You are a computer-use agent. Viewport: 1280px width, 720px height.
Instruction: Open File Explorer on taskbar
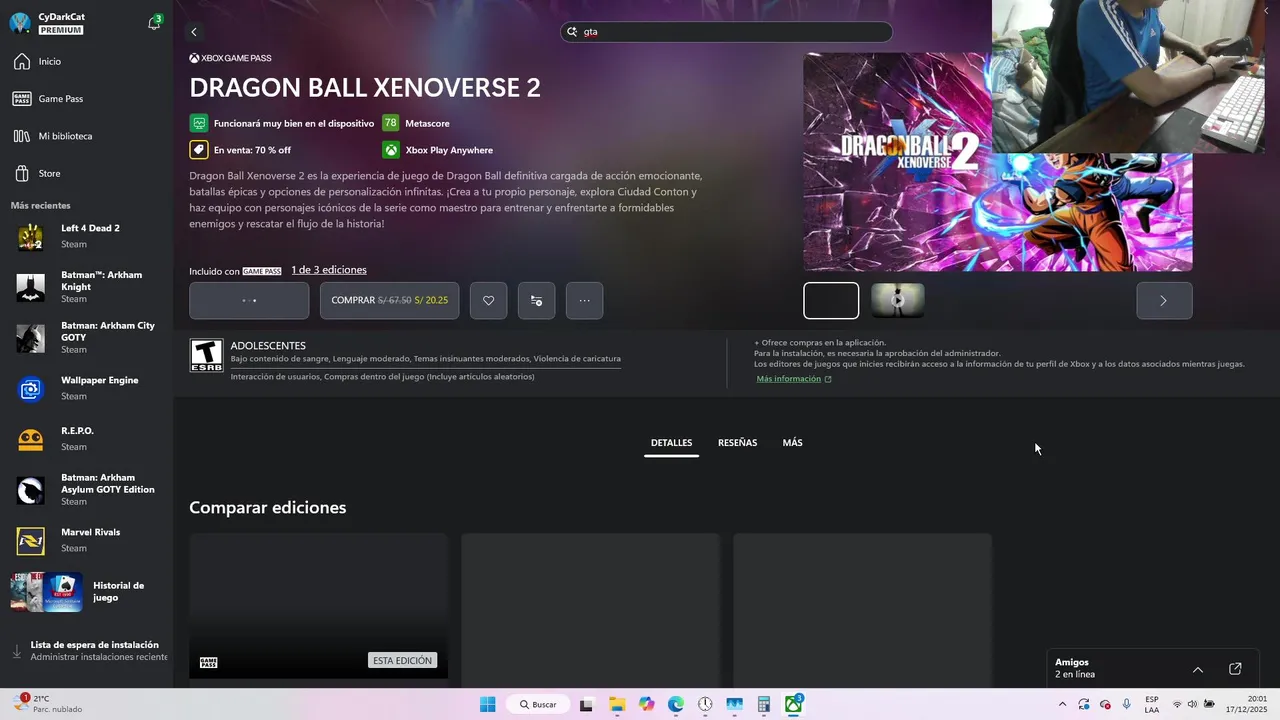coord(616,704)
